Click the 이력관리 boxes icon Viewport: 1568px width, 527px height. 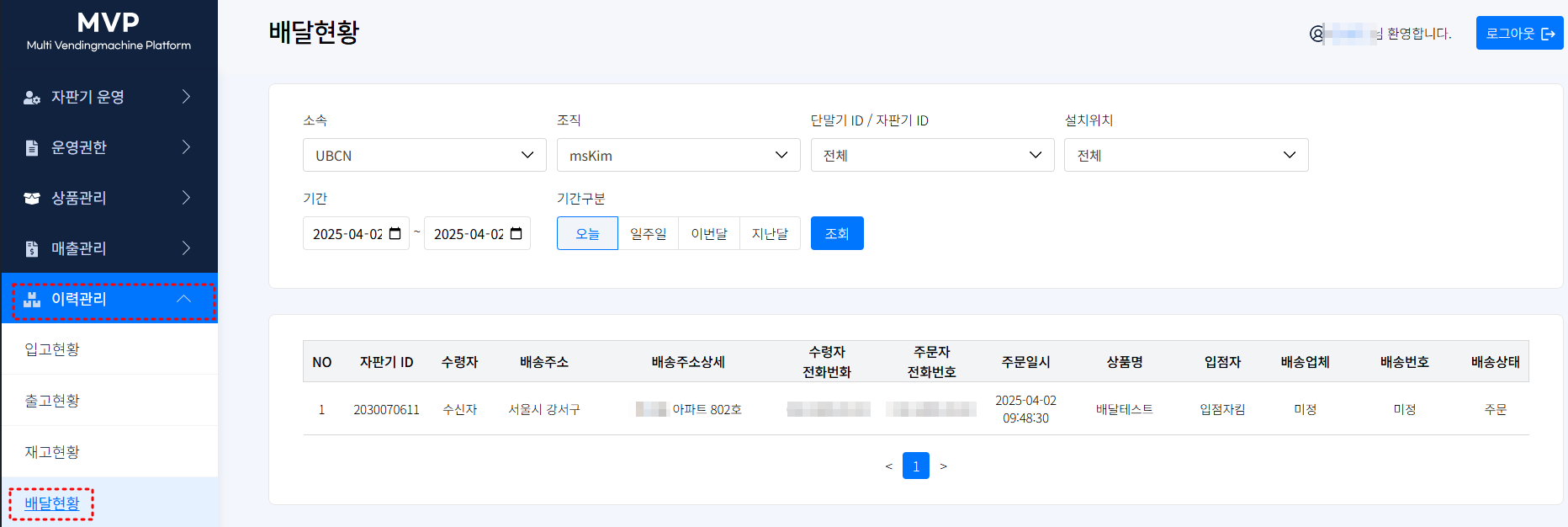click(x=32, y=300)
